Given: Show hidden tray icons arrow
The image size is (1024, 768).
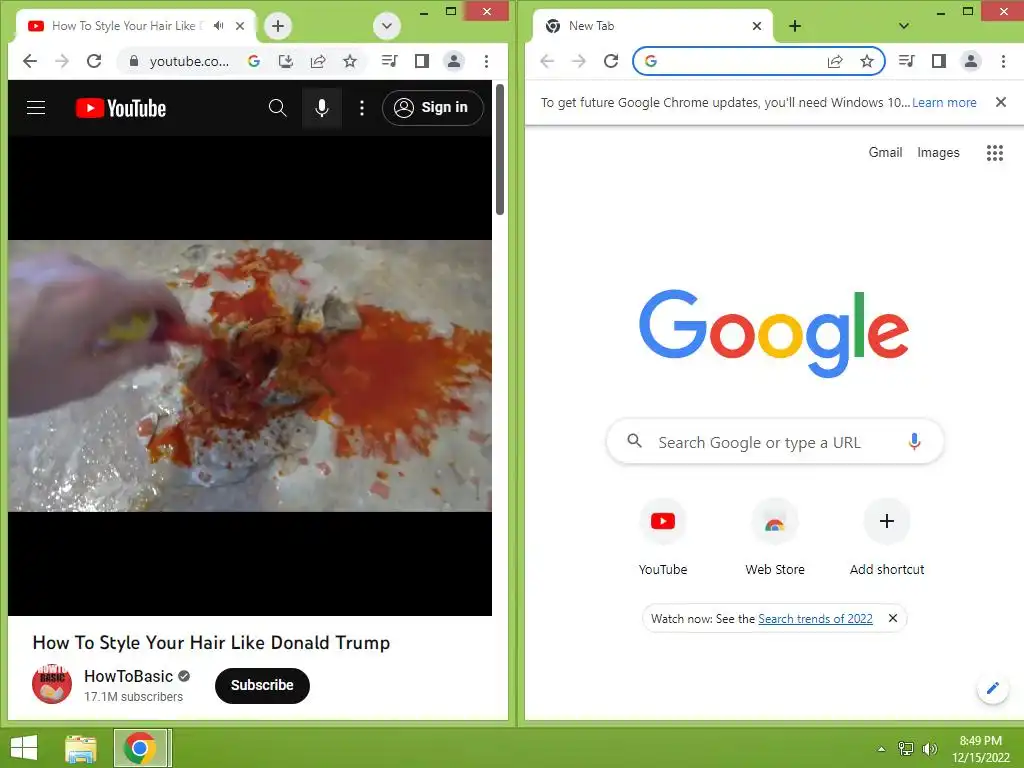Looking at the screenshot, I should [882, 749].
